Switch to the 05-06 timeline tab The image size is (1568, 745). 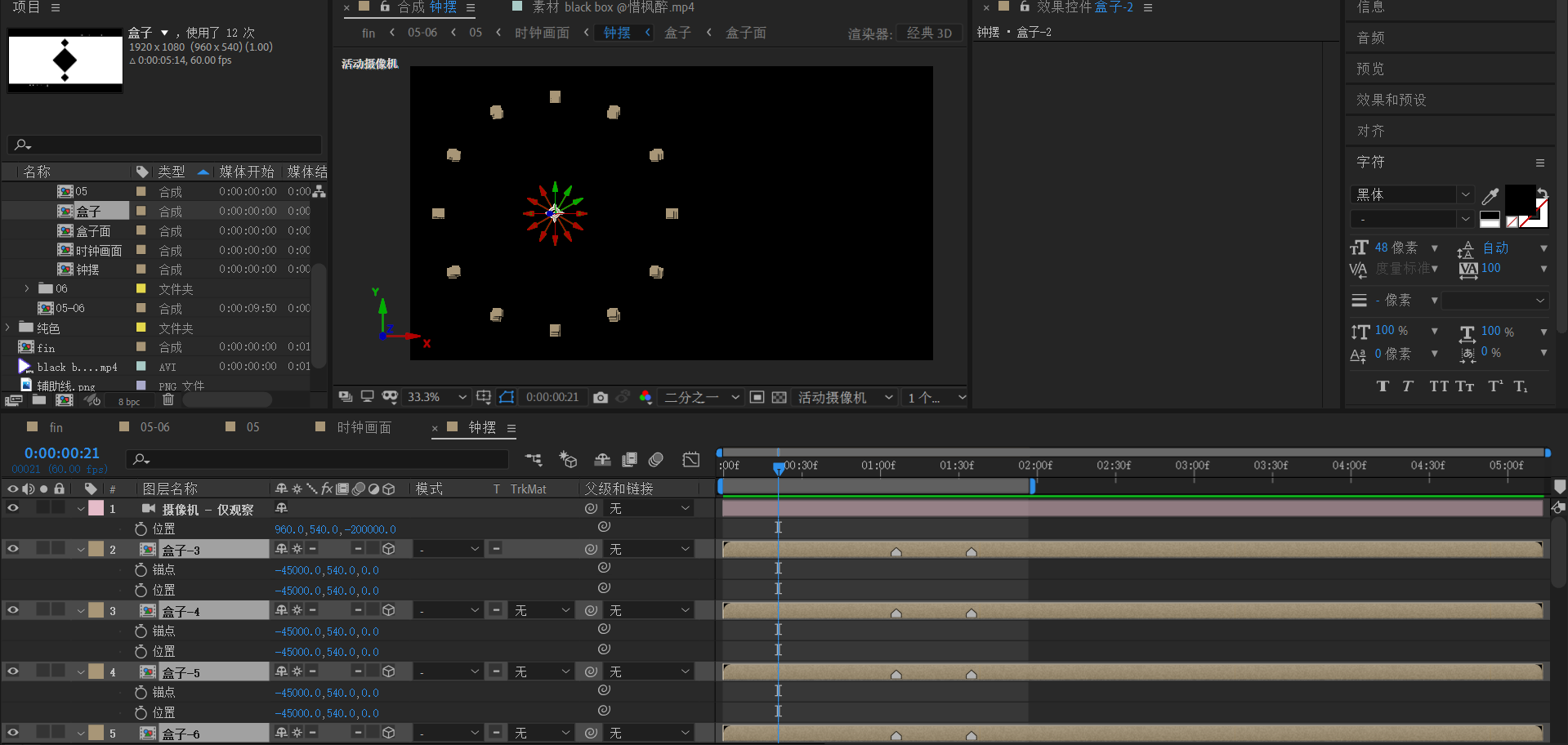[x=154, y=427]
